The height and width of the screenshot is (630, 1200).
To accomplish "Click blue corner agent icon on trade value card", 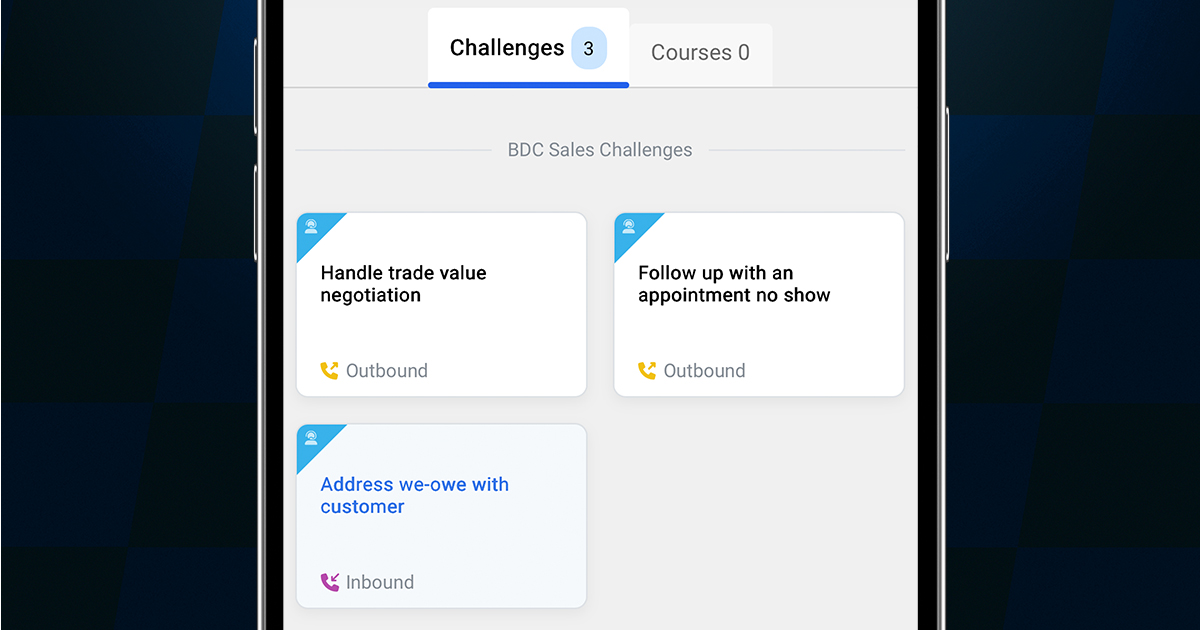I will pyautogui.click(x=311, y=226).
